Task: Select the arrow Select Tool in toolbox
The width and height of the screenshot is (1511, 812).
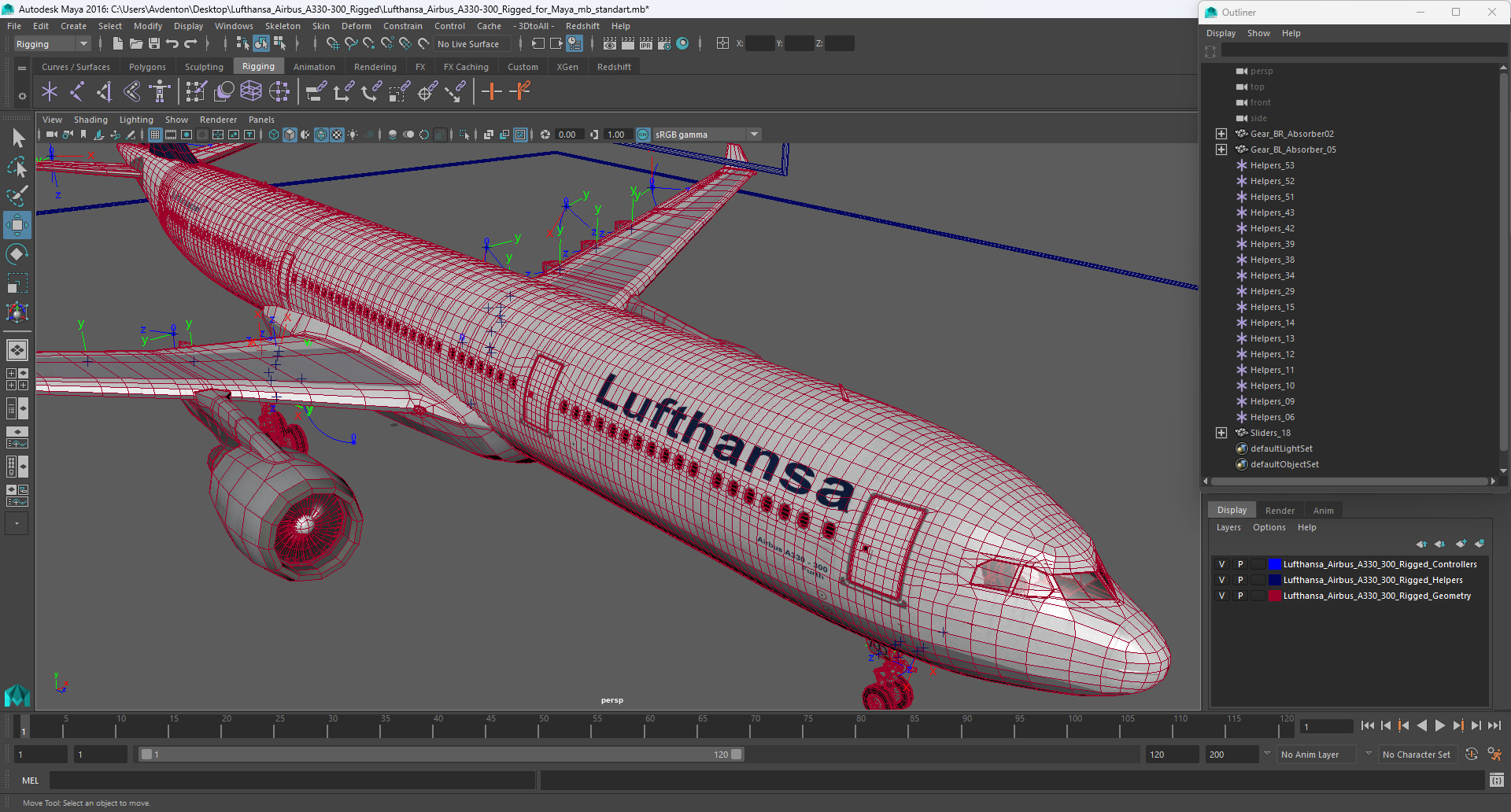Action: pos(17,138)
